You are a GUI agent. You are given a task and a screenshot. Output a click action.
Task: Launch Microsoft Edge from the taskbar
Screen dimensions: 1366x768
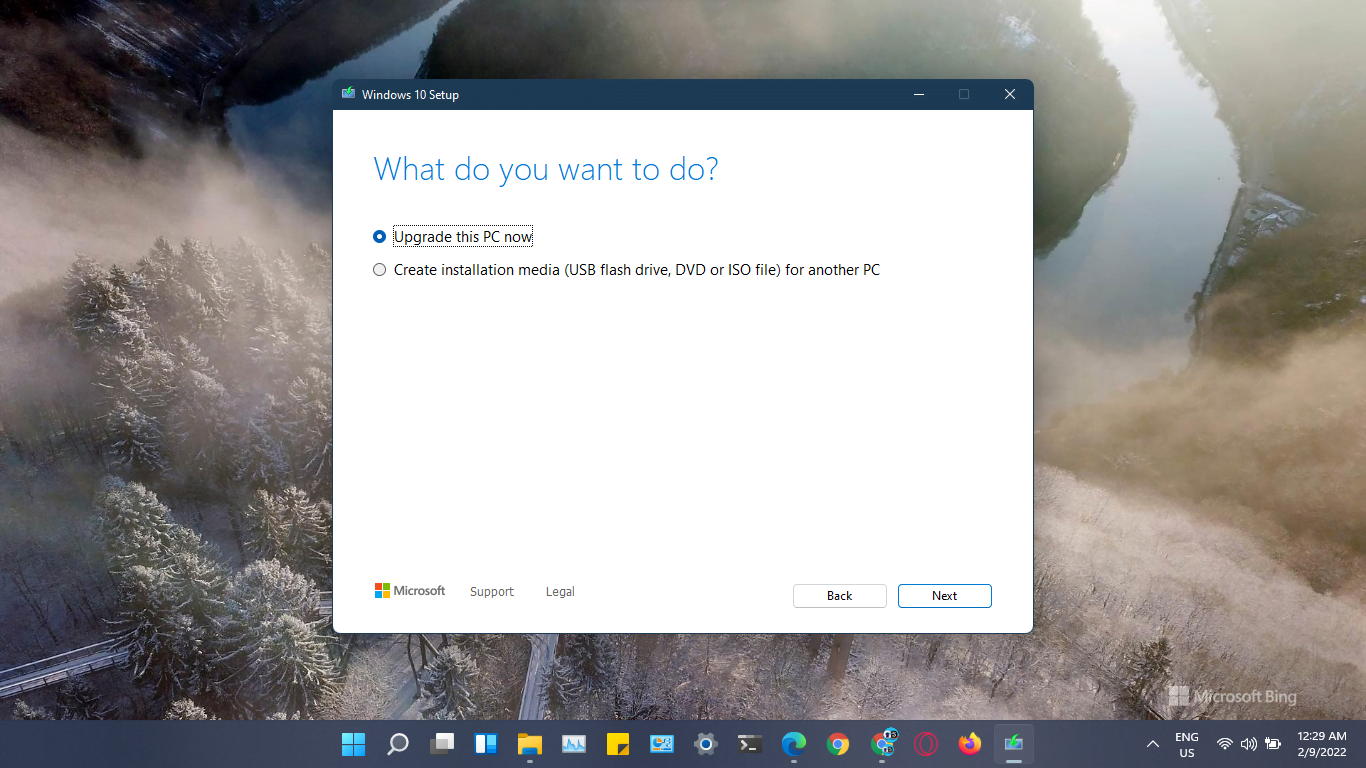pyautogui.click(x=793, y=744)
